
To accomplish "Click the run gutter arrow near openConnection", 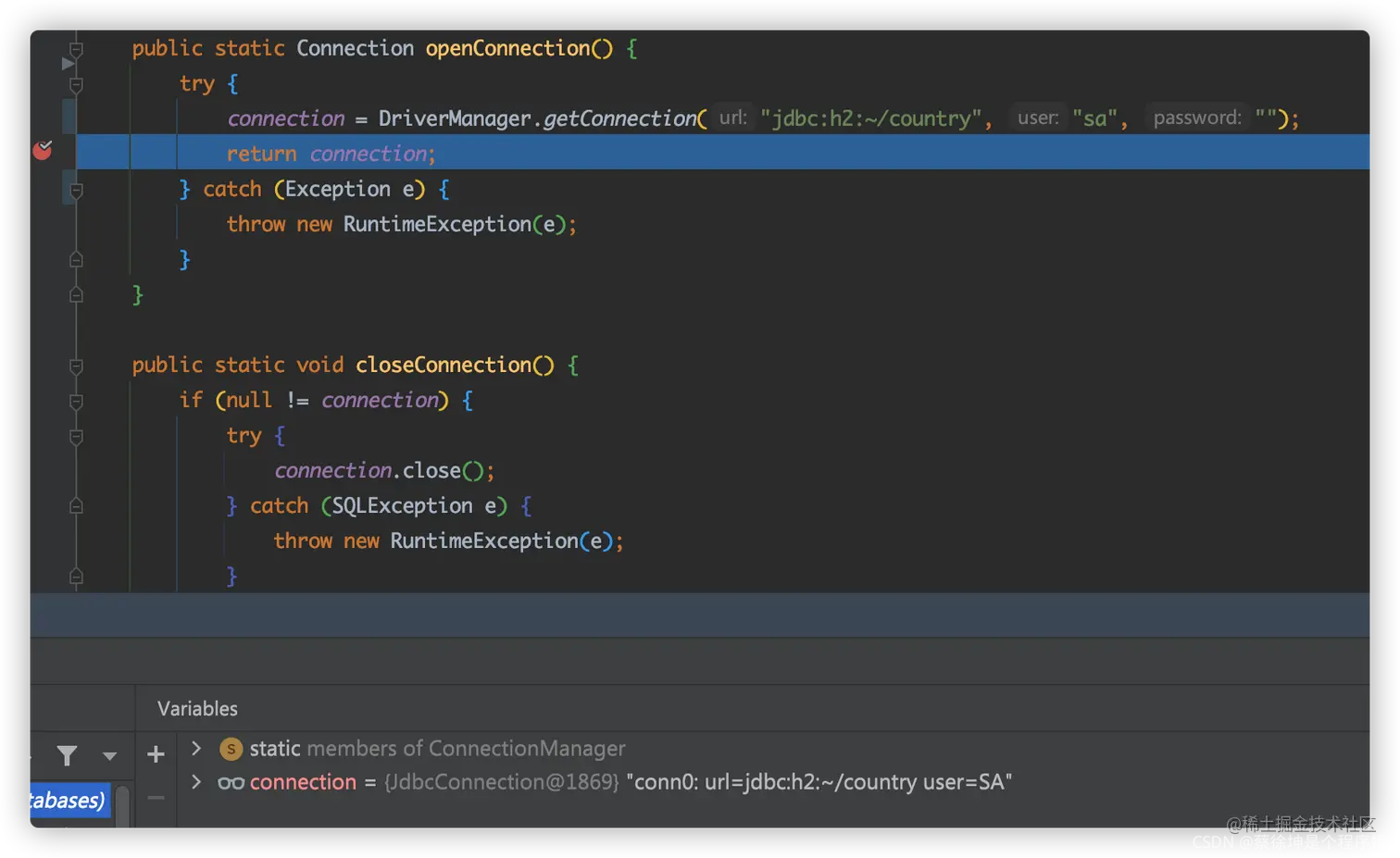I will [67, 64].
